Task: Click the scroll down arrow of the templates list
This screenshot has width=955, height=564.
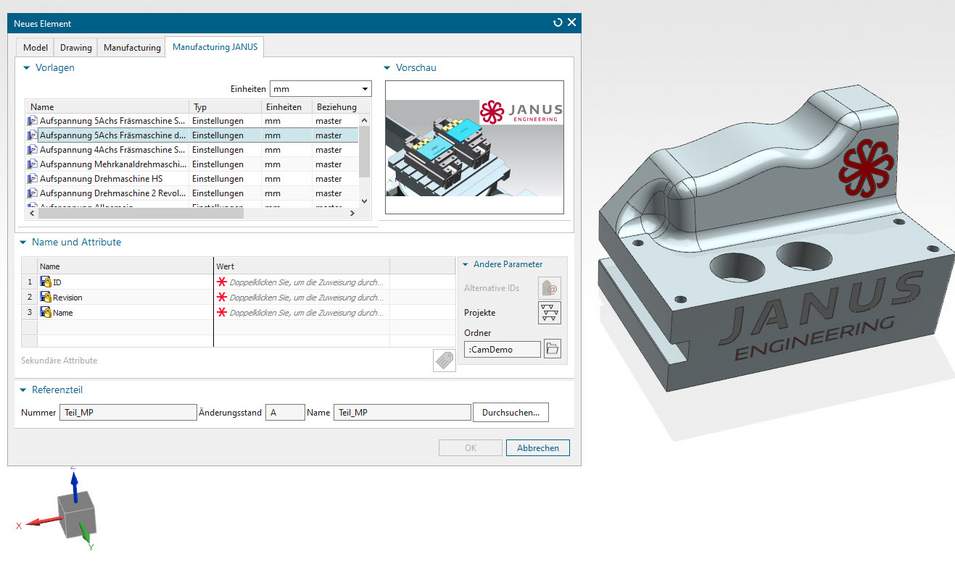Action: click(364, 200)
